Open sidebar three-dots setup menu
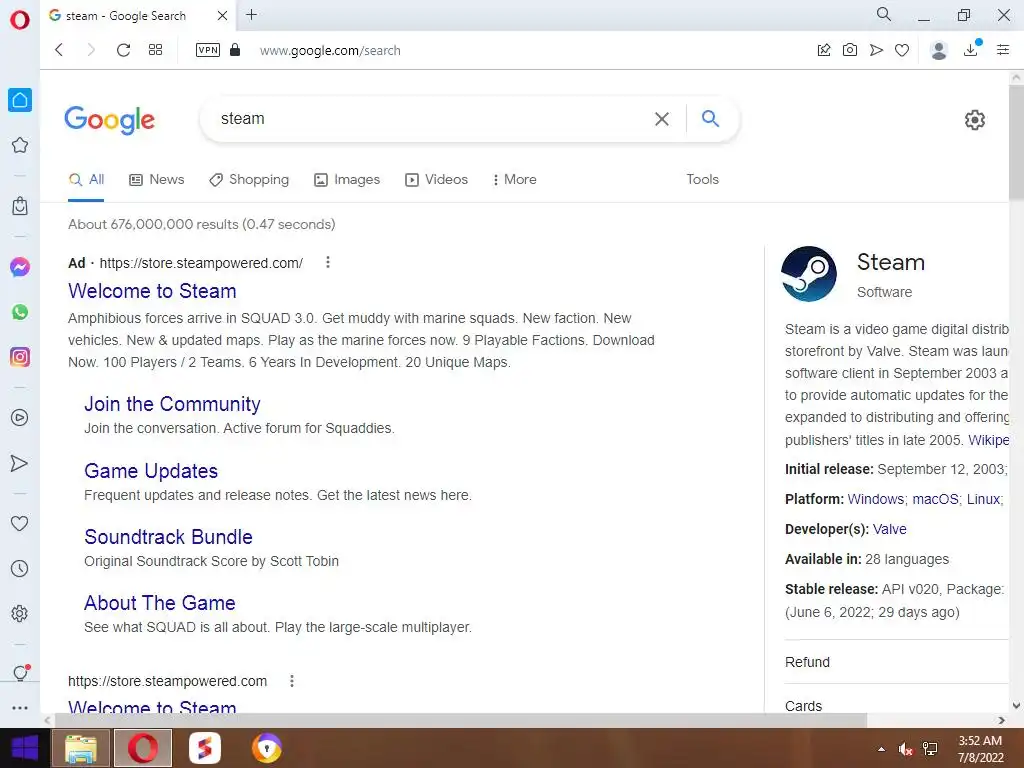Screen dimensions: 1024x768 [20, 708]
